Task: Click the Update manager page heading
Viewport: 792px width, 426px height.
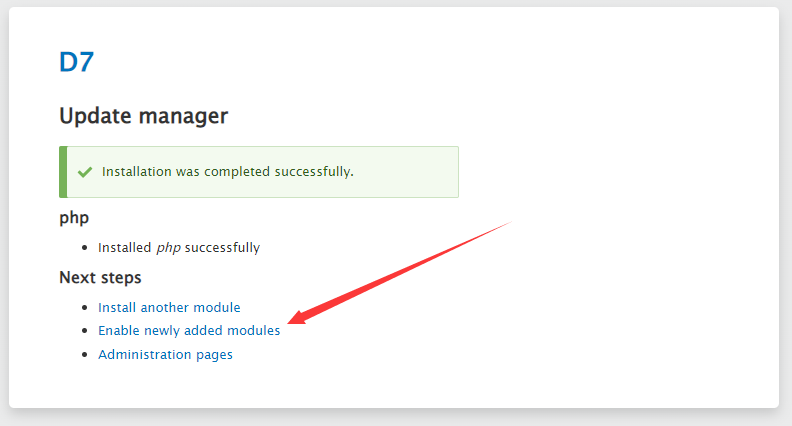Action: 143,116
